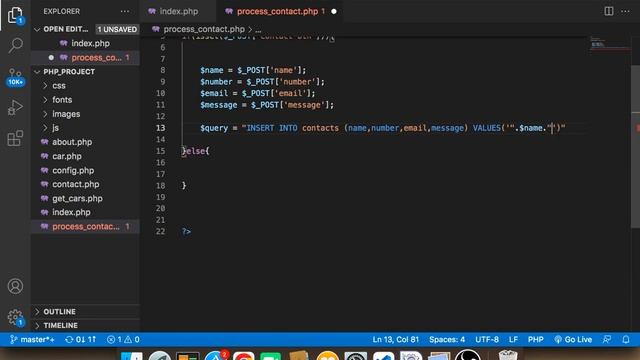Click line number 8 in gutter

pos(162,70)
